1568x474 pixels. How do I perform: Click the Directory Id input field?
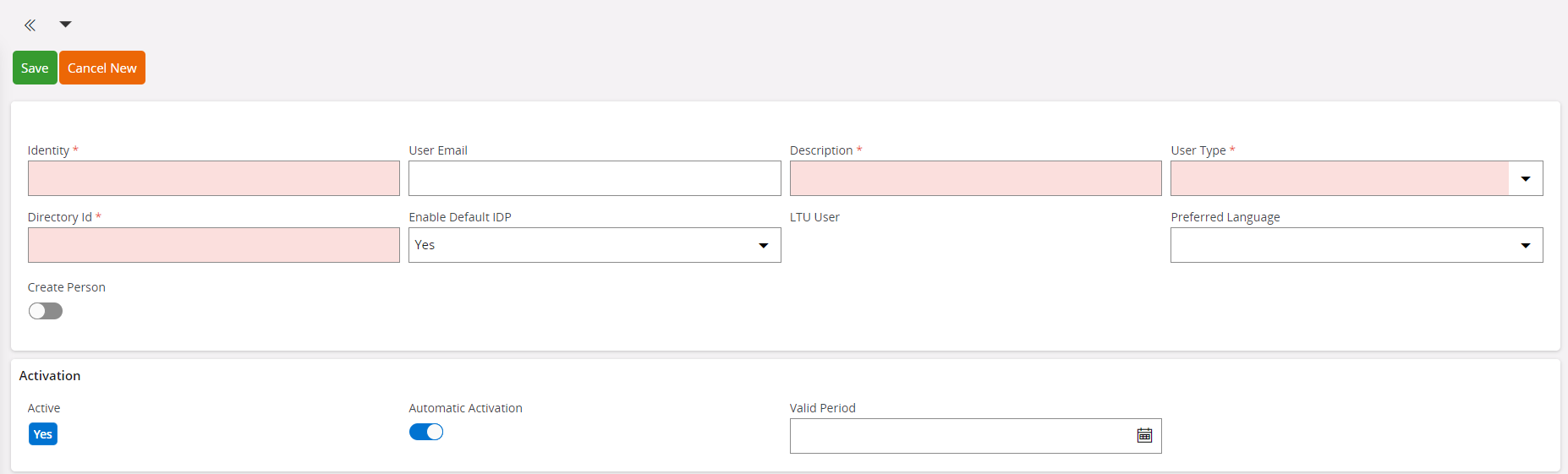(x=213, y=245)
